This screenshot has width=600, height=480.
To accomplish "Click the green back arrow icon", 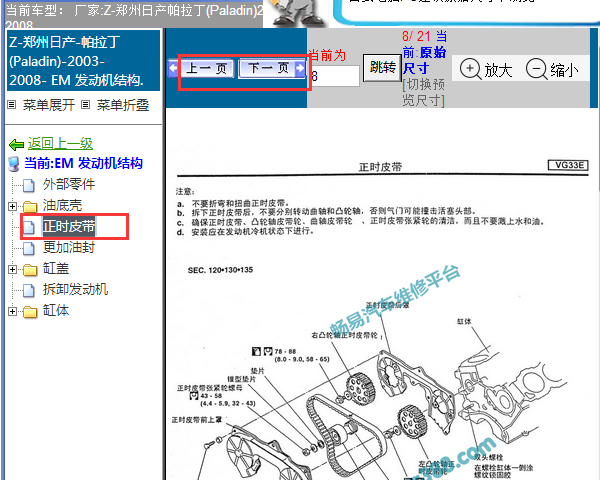I will pos(16,145).
